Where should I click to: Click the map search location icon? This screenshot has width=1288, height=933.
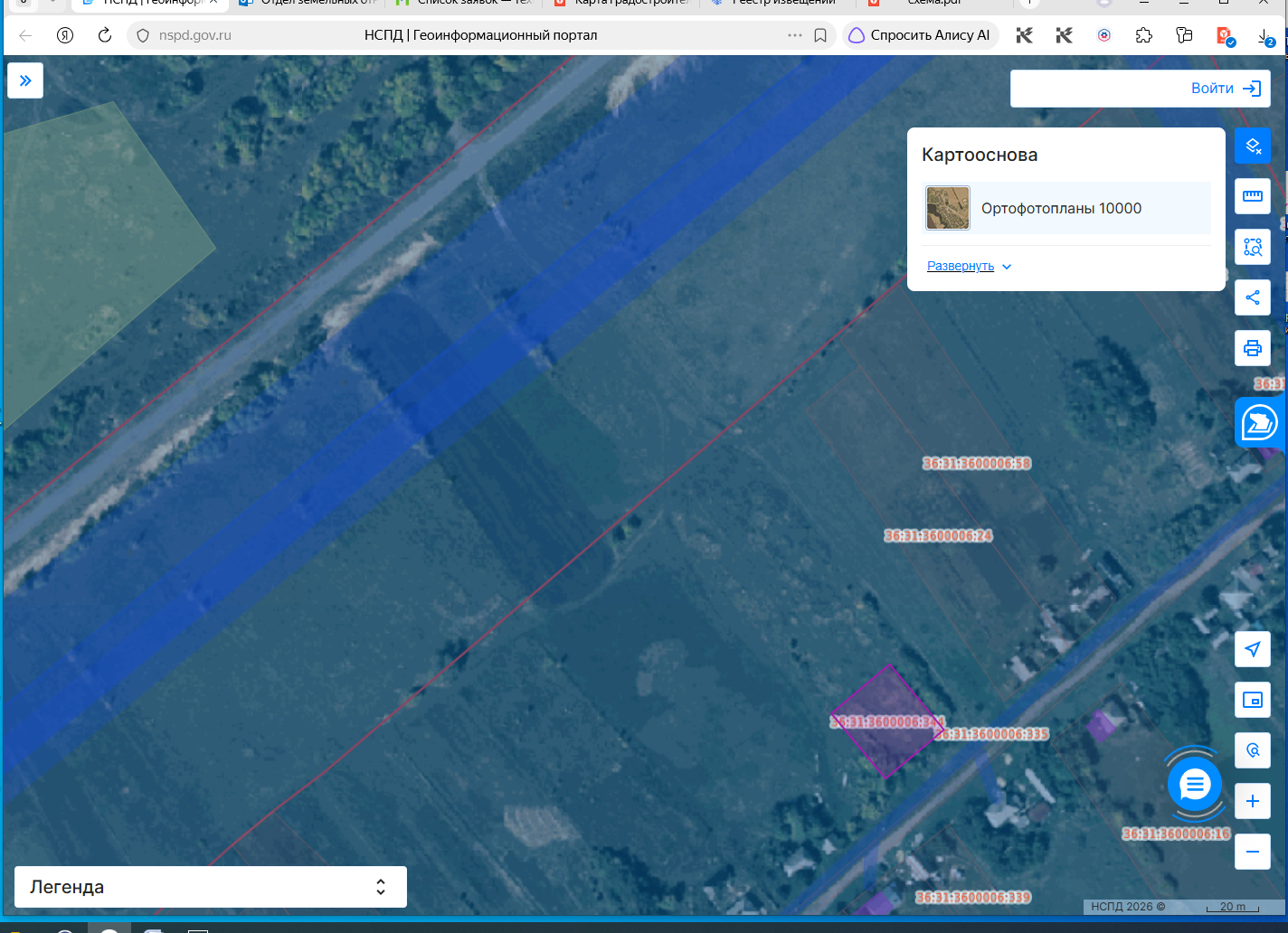tap(1253, 750)
